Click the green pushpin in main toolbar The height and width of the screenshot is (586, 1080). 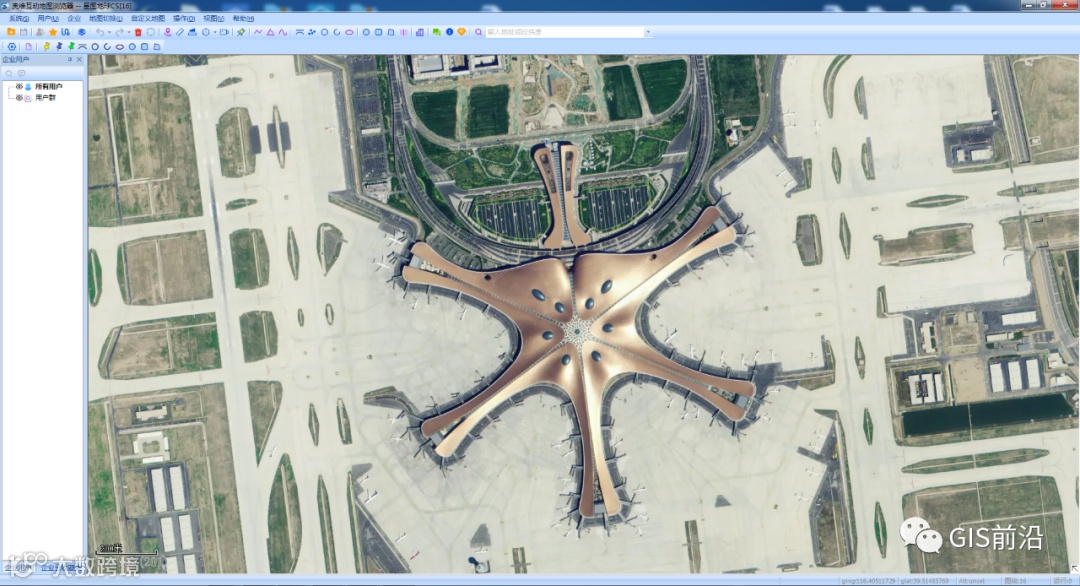pos(240,32)
